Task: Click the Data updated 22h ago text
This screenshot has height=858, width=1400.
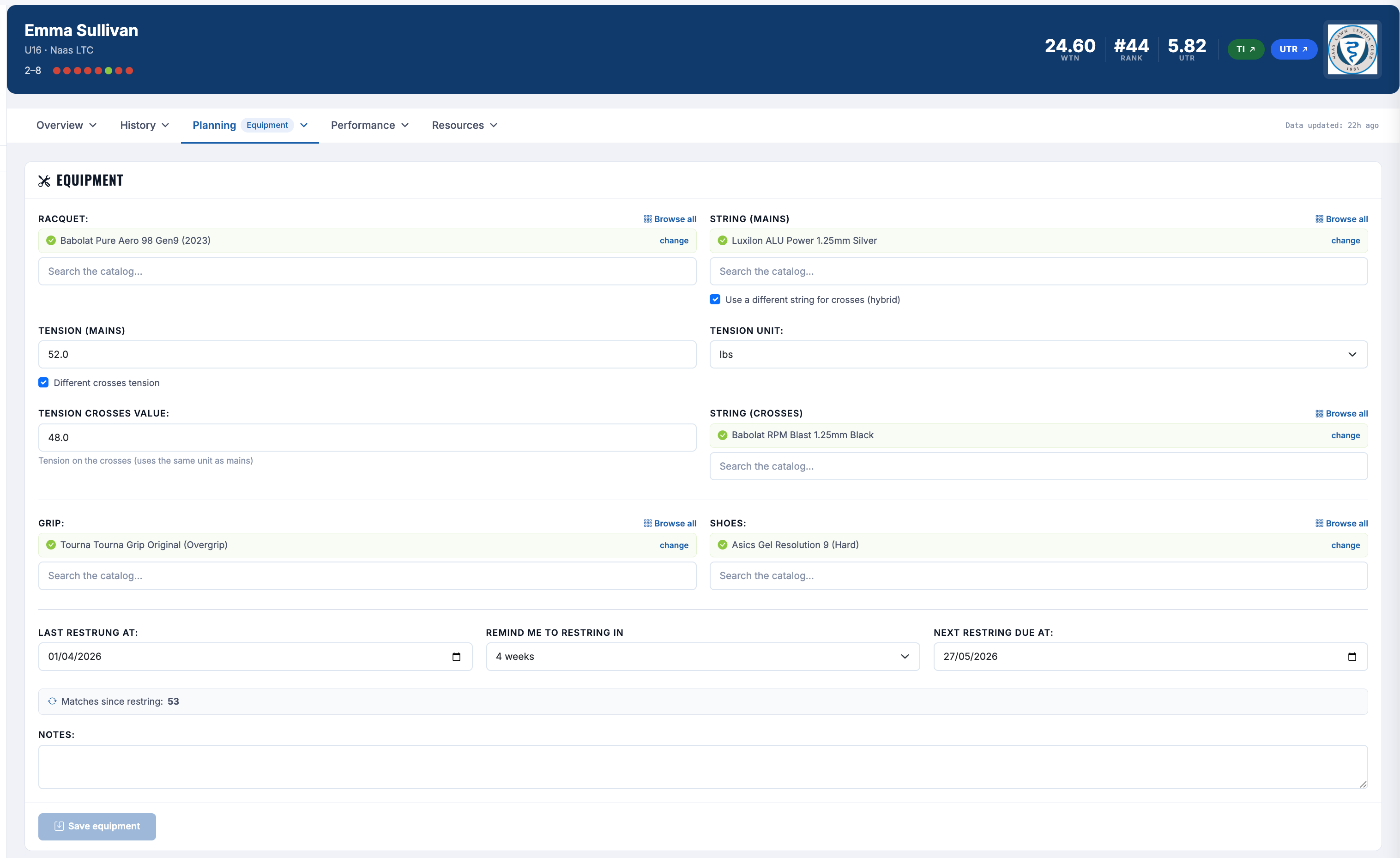Action: pyautogui.click(x=1332, y=126)
